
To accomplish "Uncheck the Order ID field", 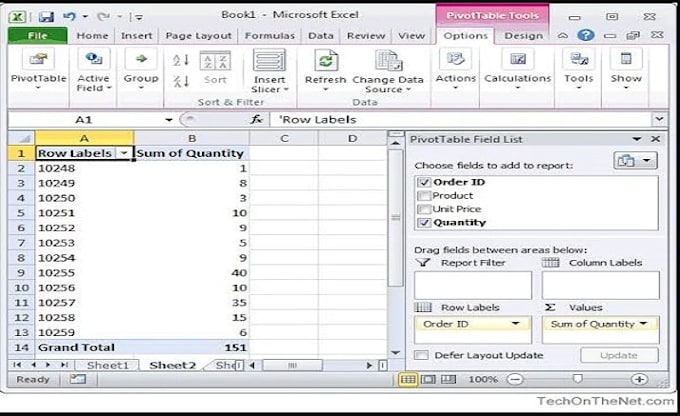I will (x=424, y=182).
